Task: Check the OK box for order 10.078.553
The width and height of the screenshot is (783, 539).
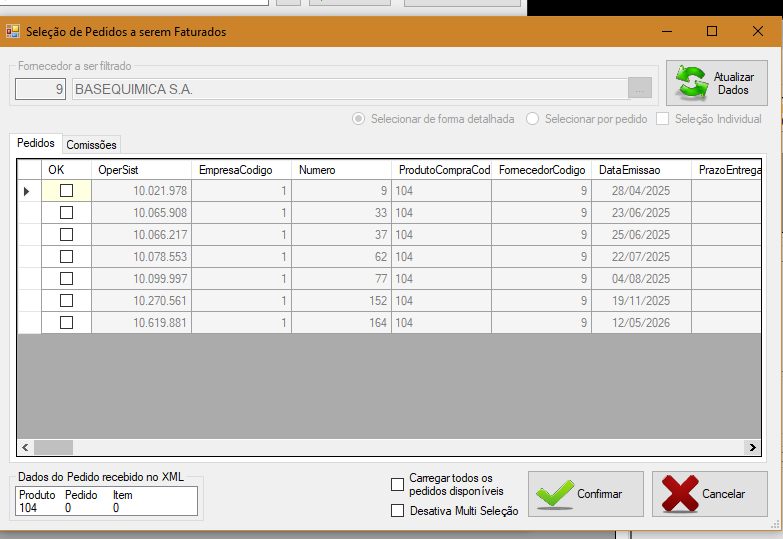Action: pyautogui.click(x=66, y=256)
